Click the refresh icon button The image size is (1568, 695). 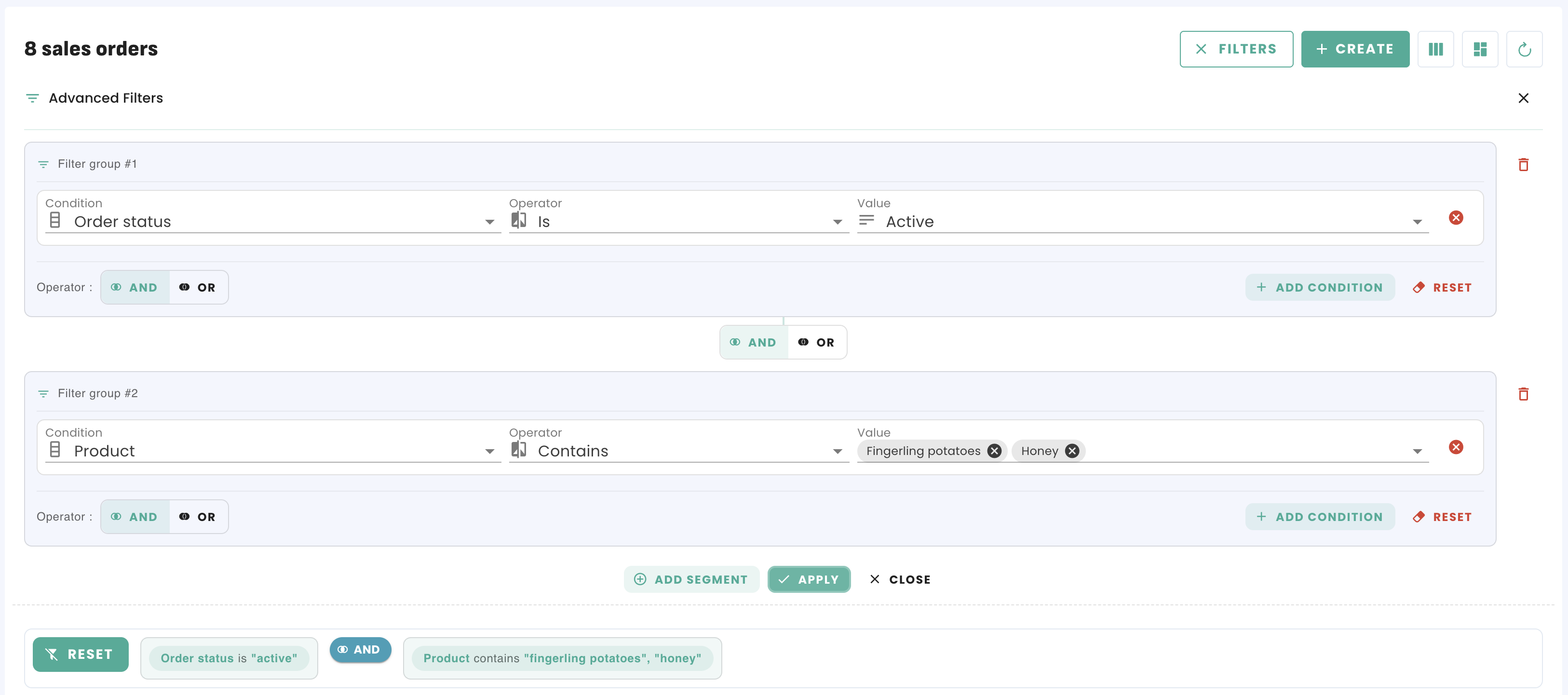[x=1524, y=49]
